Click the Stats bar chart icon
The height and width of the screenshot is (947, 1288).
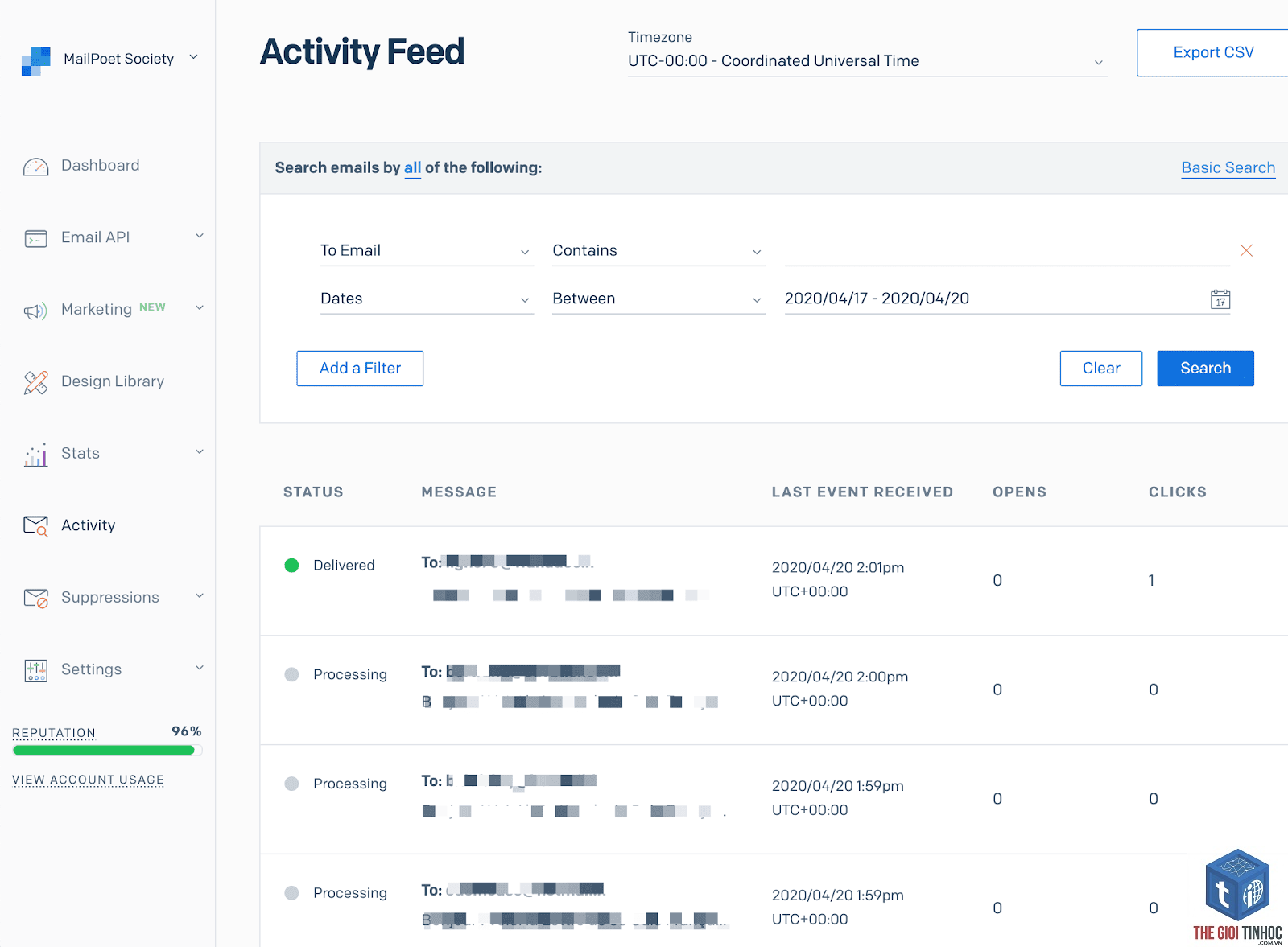click(35, 455)
